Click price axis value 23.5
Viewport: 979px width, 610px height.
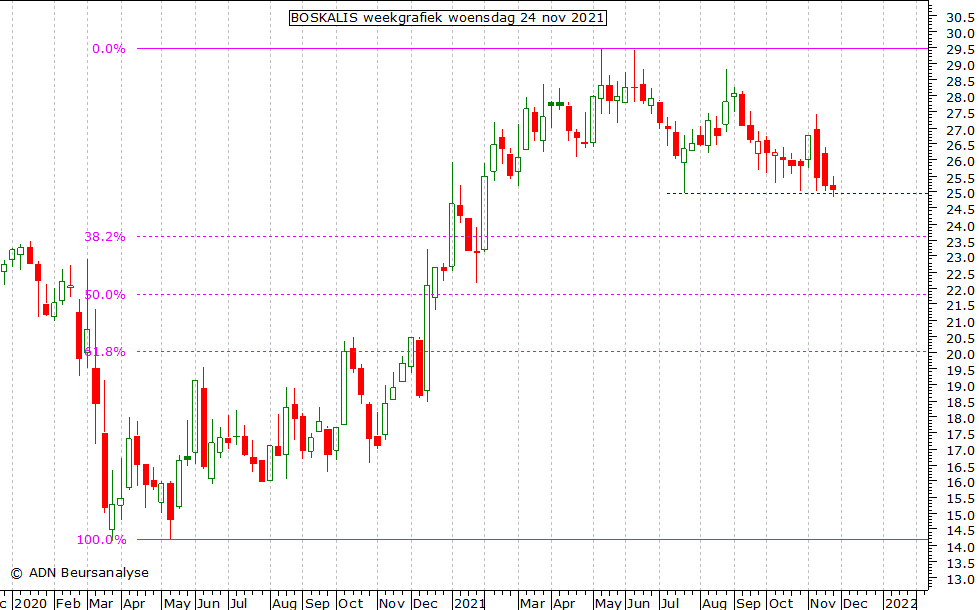point(960,242)
